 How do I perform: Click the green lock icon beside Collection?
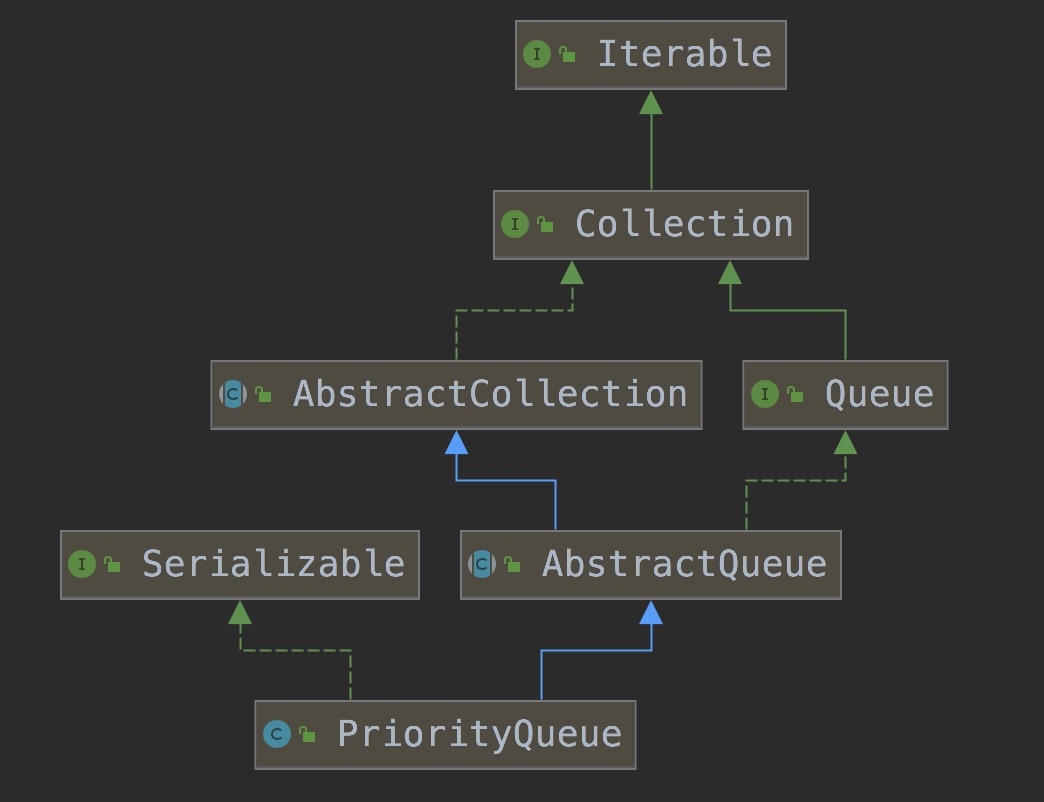pos(546,225)
